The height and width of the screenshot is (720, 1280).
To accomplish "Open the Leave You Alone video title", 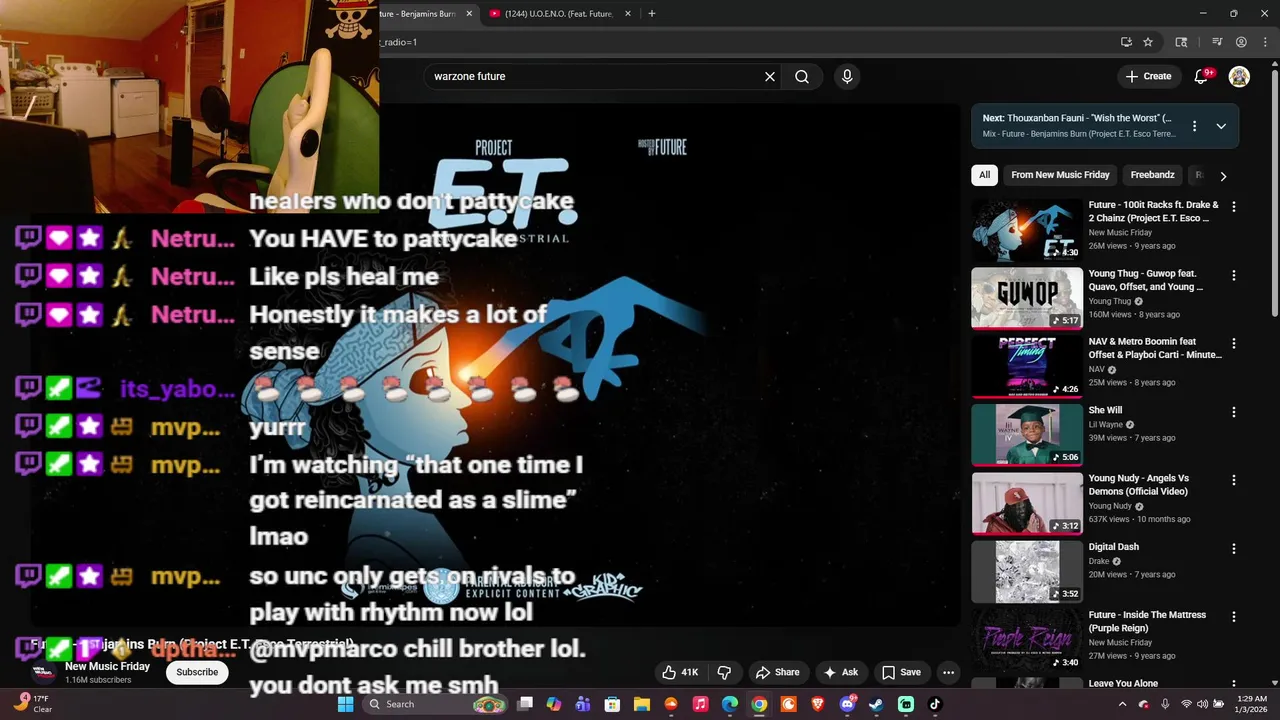I will pyautogui.click(x=1123, y=684).
